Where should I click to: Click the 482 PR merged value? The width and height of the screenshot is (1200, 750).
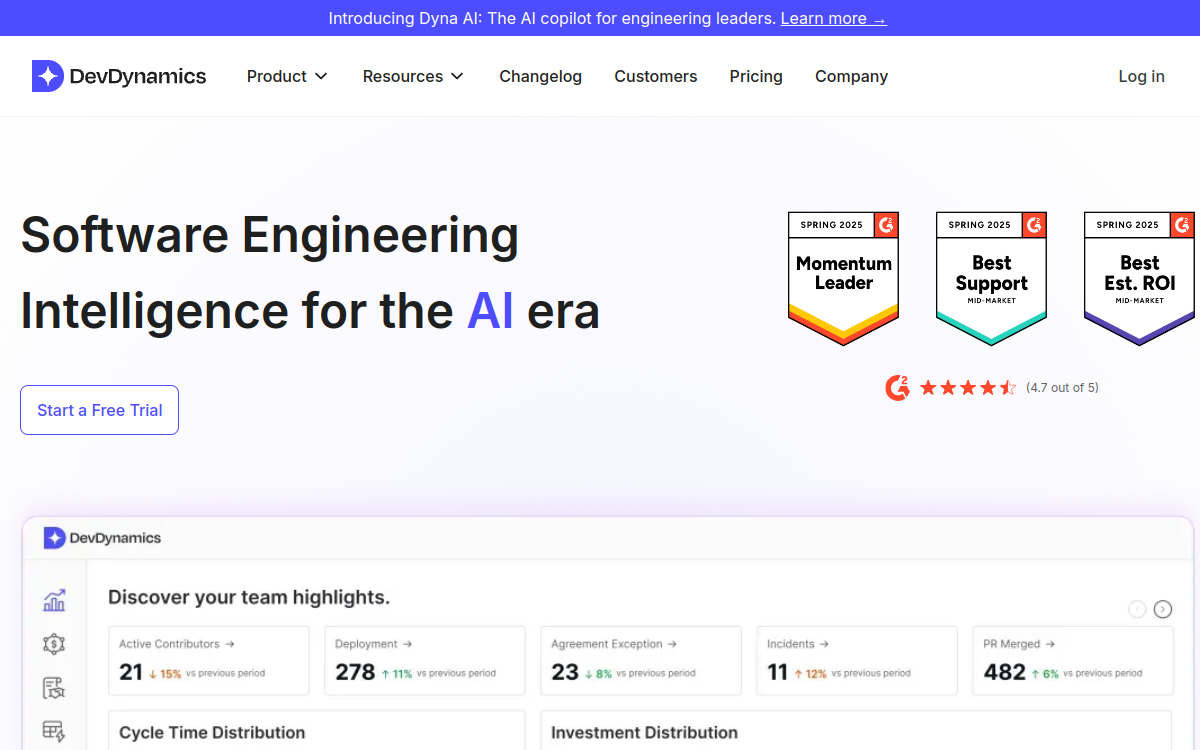[1004, 672]
